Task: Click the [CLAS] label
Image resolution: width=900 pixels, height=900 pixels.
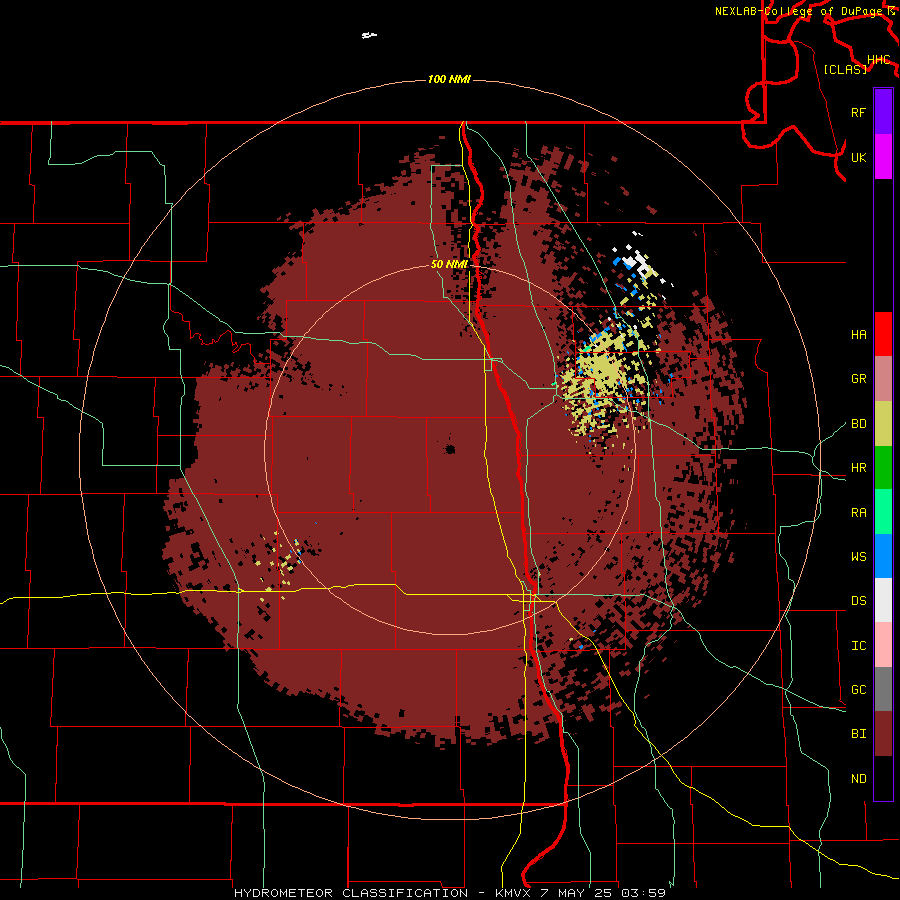Action: (845, 69)
